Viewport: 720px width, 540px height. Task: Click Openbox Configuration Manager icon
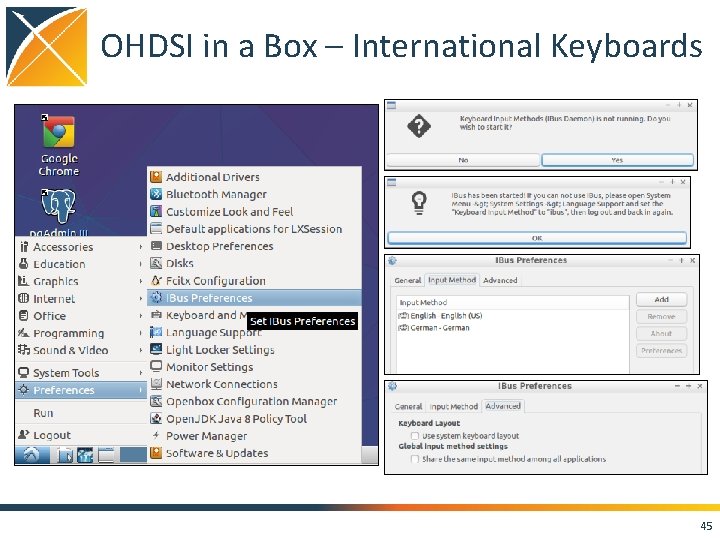[156, 401]
